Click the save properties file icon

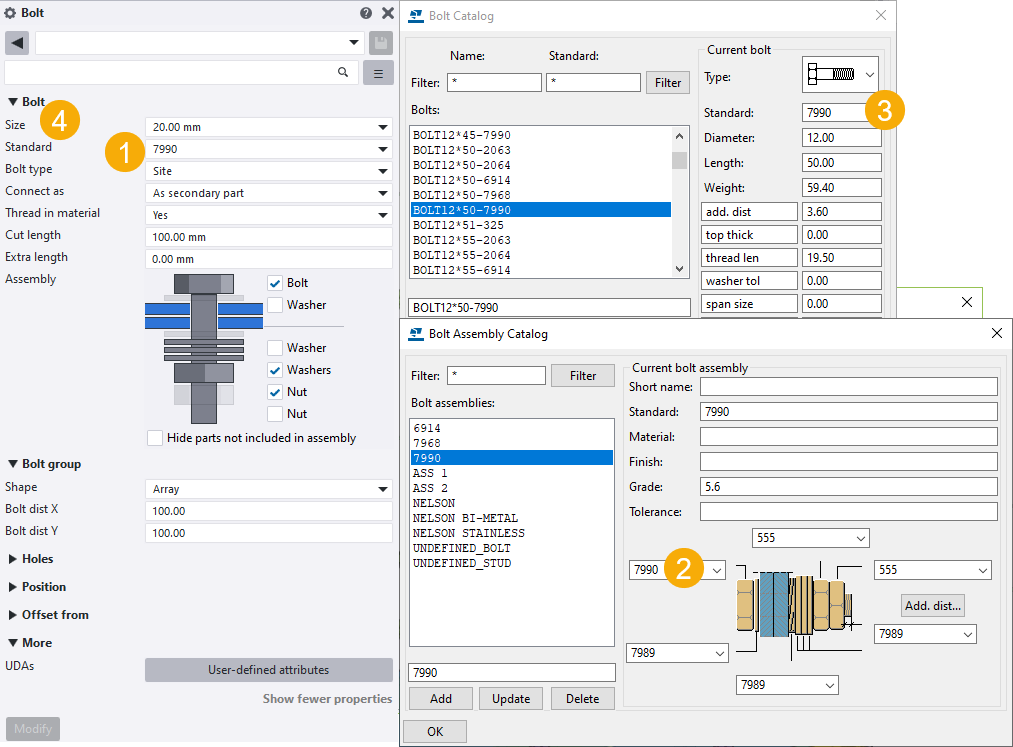tap(381, 43)
